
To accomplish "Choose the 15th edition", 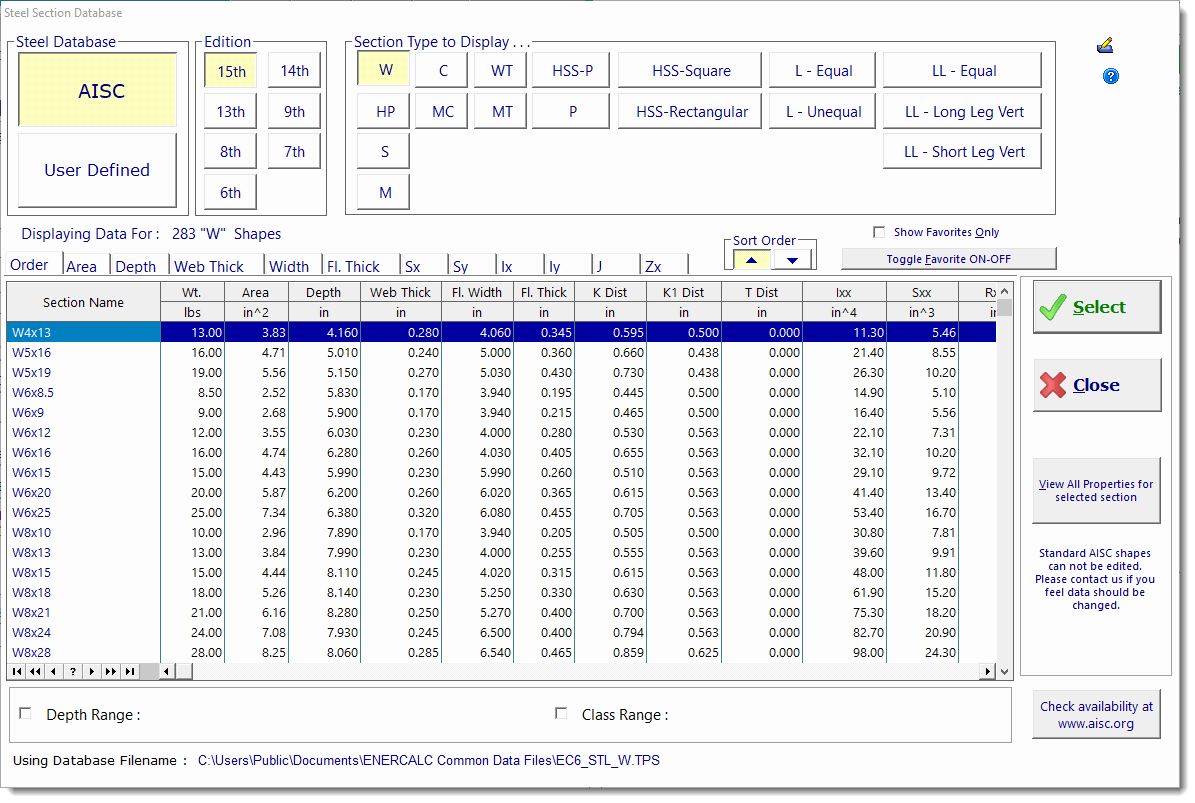I will [x=231, y=71].
